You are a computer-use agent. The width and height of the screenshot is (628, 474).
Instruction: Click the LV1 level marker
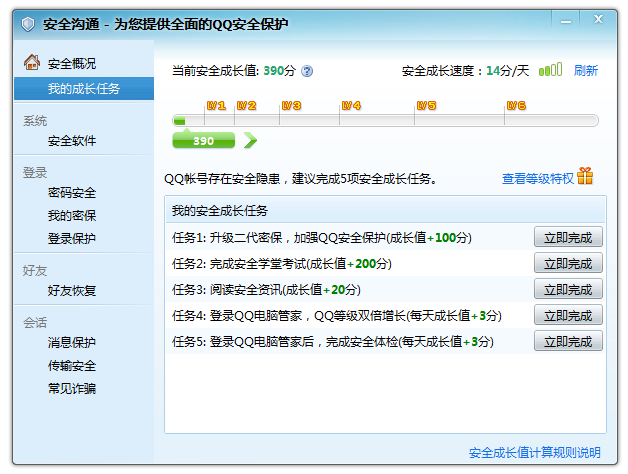(217, 105)
